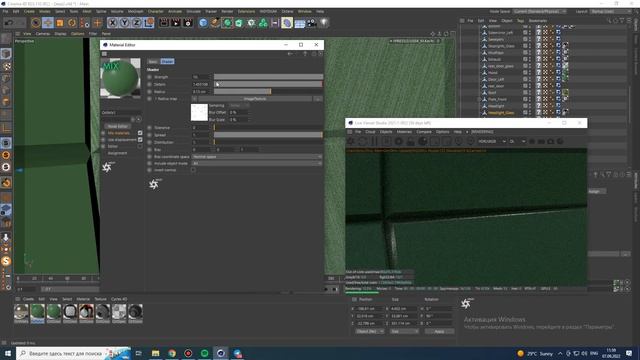Open the Material Editor hamburger menu
Viewport: 640px width, 360px height.
tap(104, 53)
